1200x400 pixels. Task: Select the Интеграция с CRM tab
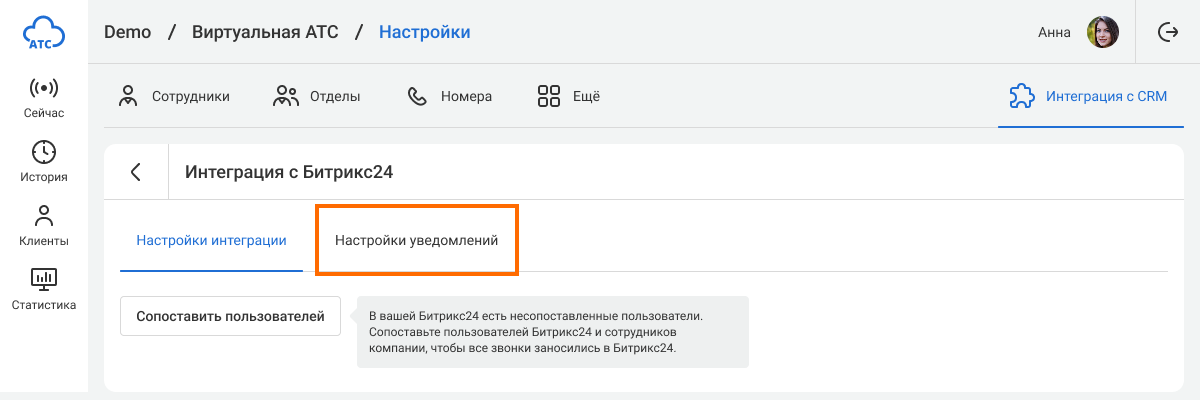click(x=1090, y=97)
